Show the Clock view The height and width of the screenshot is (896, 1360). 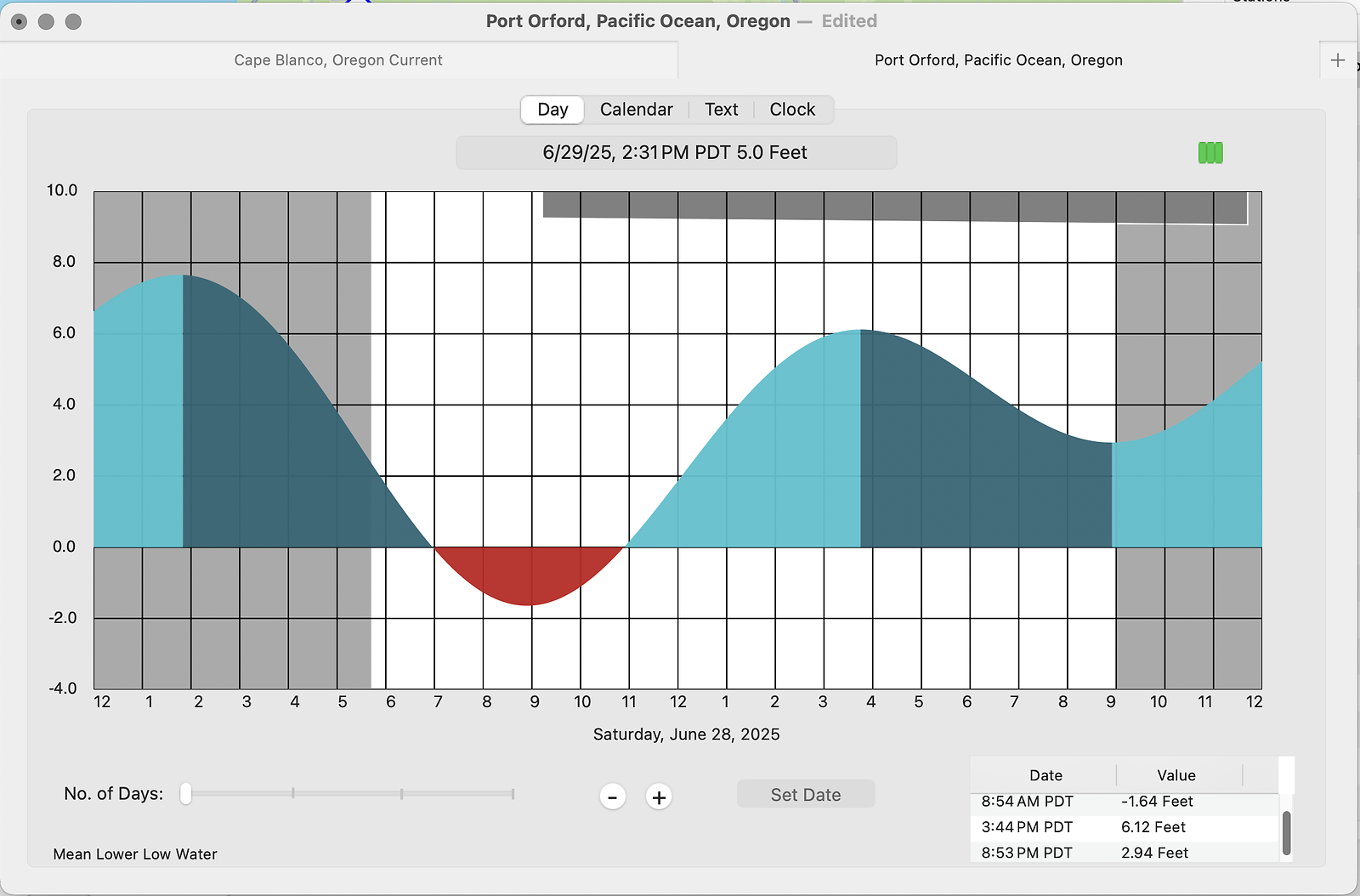[x=792, y=110]
